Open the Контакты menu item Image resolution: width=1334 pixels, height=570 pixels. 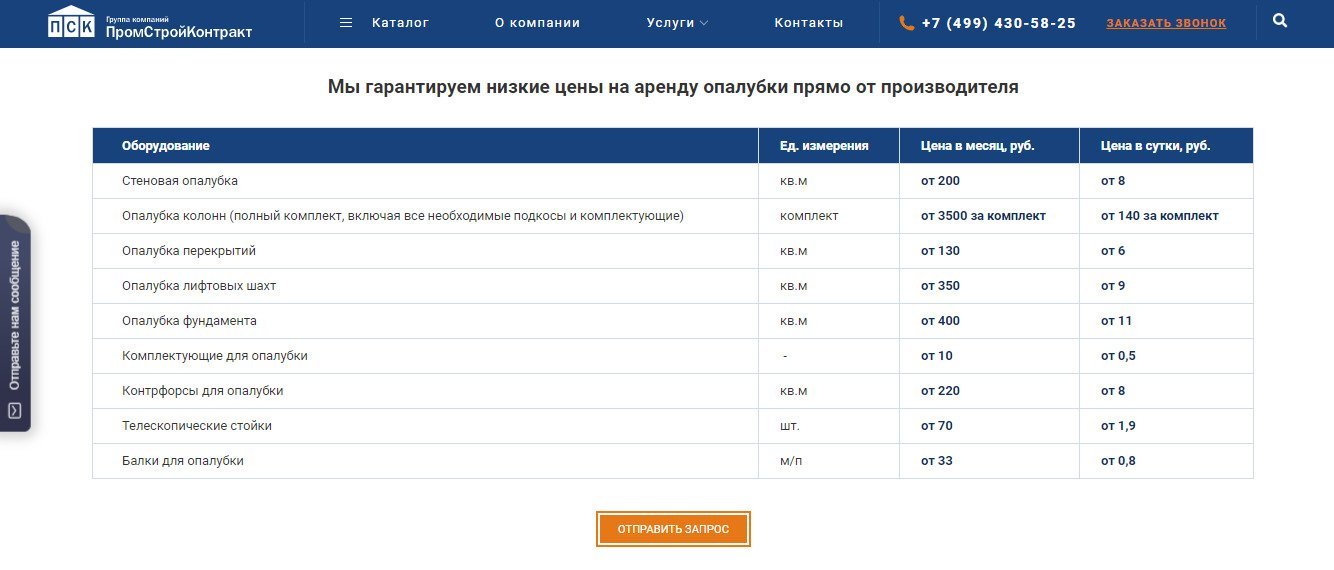pos(808,23)
